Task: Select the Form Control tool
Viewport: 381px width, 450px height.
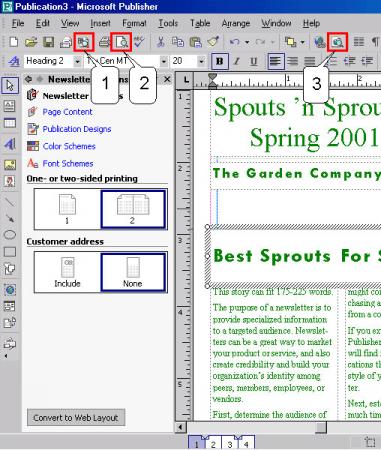Action: point(9,306)
